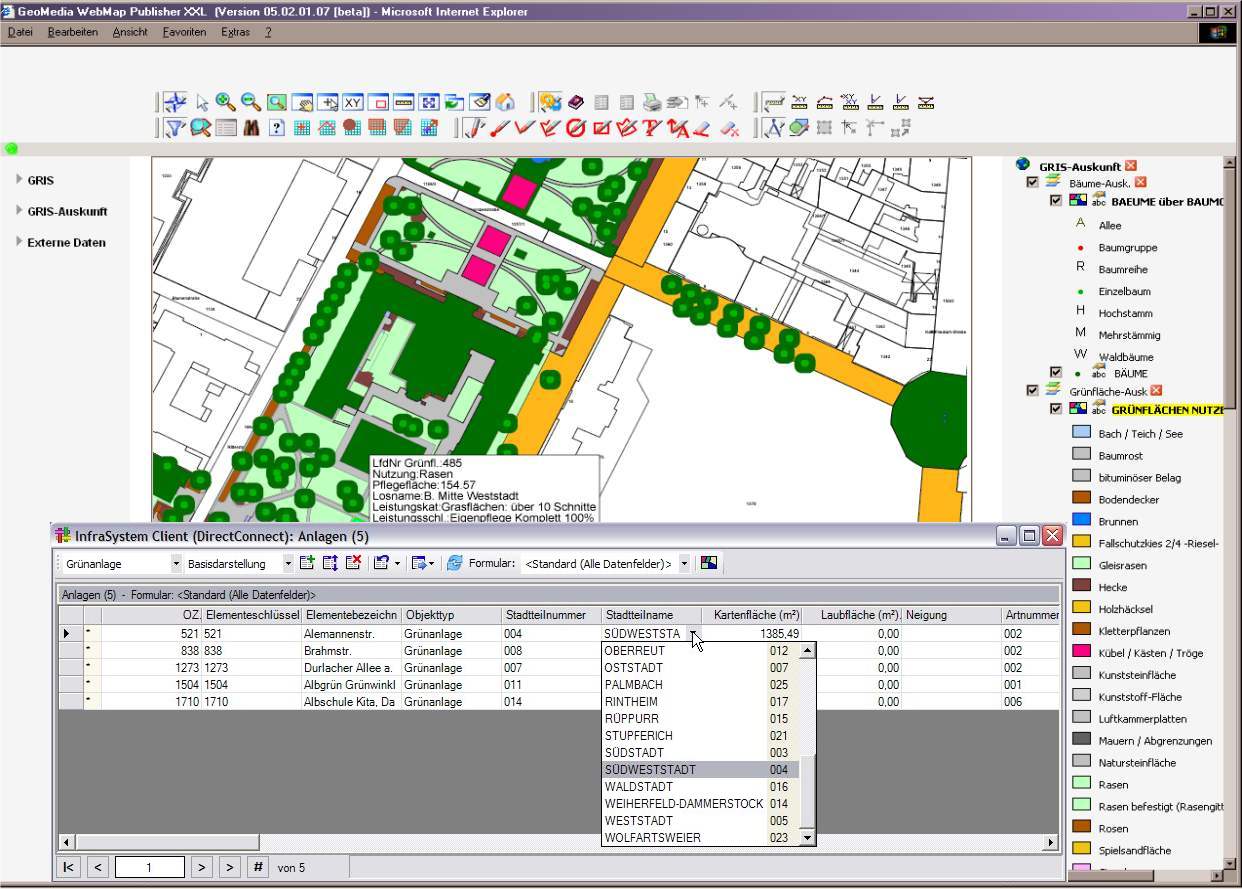Select the XY coordinate tool icon
The height and width of the screenshot is (889, 1242).
(x=353, y=102)
